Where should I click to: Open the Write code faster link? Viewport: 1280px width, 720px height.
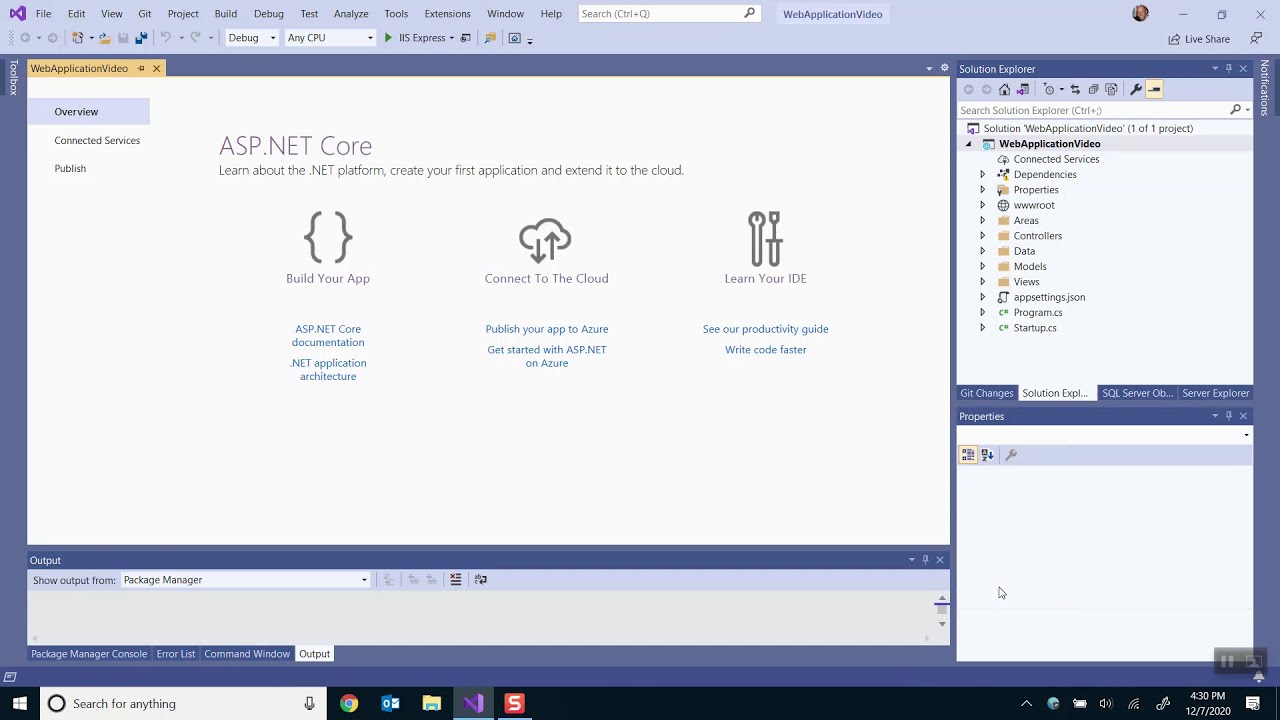pos(765,350)
